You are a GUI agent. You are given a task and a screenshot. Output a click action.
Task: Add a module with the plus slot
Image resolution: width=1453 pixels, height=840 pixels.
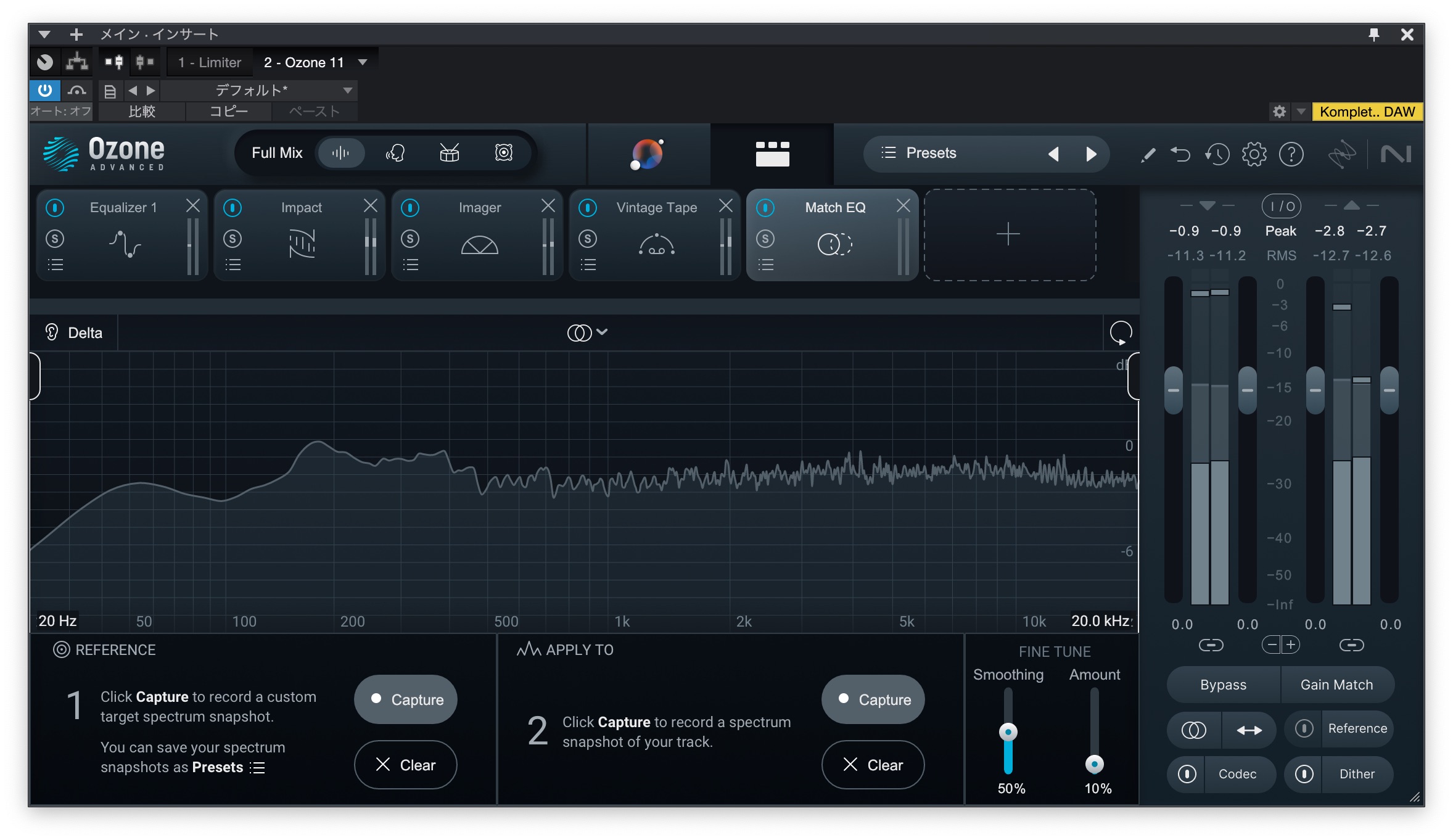pyautogui.click(x=1009, y=234)
